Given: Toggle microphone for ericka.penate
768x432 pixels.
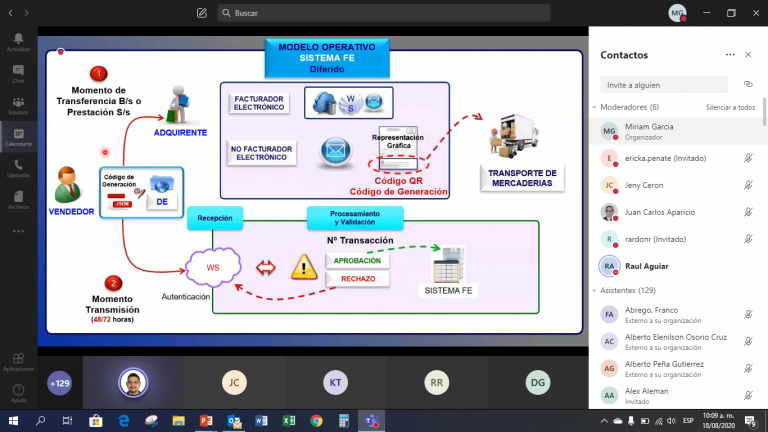Looking at the screenshot, I should 748,158.
